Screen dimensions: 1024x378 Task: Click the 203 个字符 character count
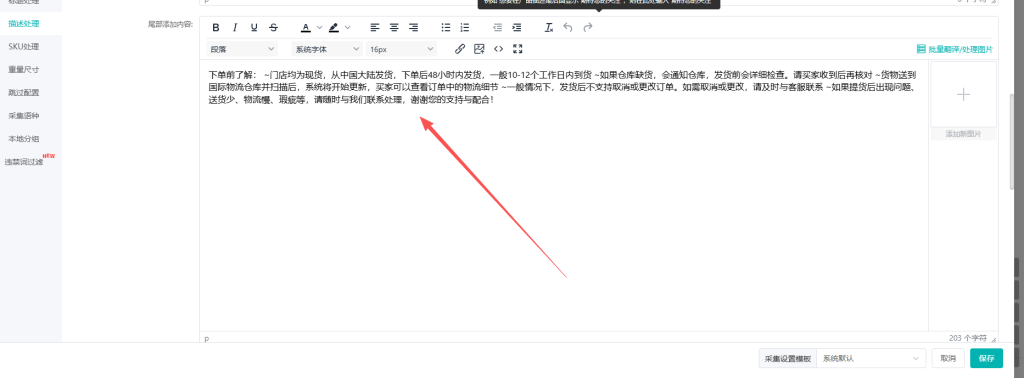coord(968,338)
